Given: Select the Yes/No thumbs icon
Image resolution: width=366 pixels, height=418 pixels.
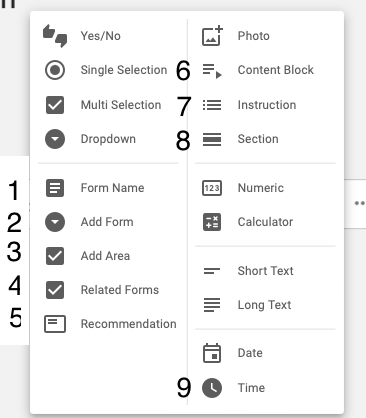Looking at the screenshot, I should pyautogui.click(x=55, y=36).
